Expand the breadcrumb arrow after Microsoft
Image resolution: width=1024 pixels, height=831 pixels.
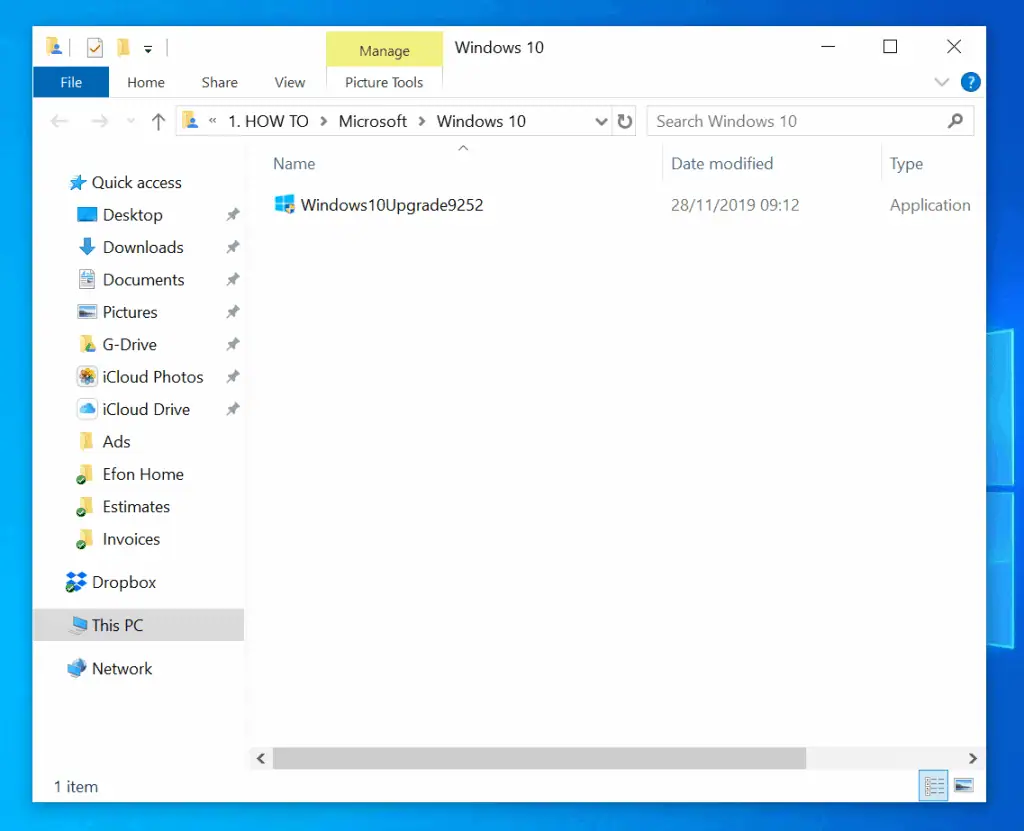click(x=422, y=122)
